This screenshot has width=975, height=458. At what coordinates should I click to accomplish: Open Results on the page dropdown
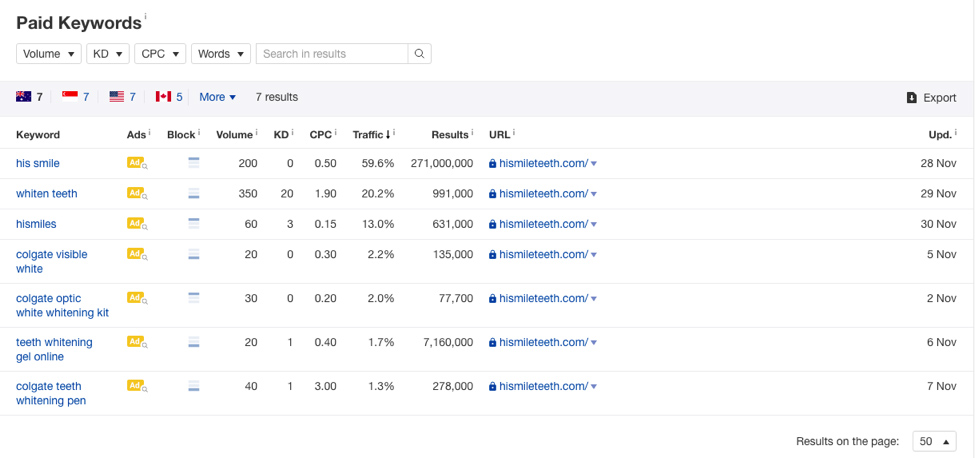tap(934, 441)
